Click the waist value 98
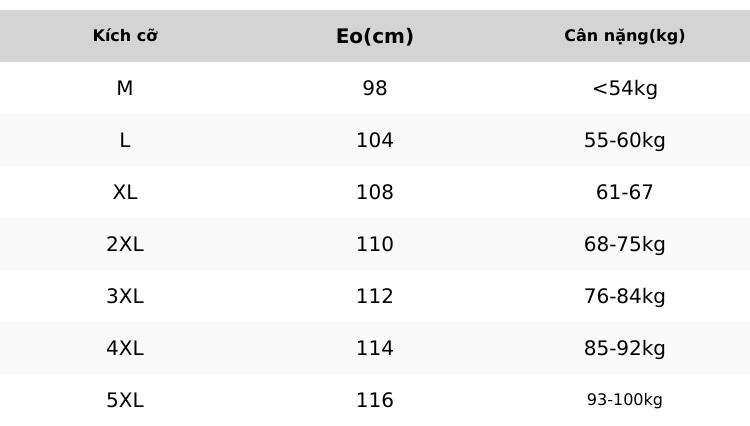The image size is (750, 426). pyautogui.click(x=375, y=88)
